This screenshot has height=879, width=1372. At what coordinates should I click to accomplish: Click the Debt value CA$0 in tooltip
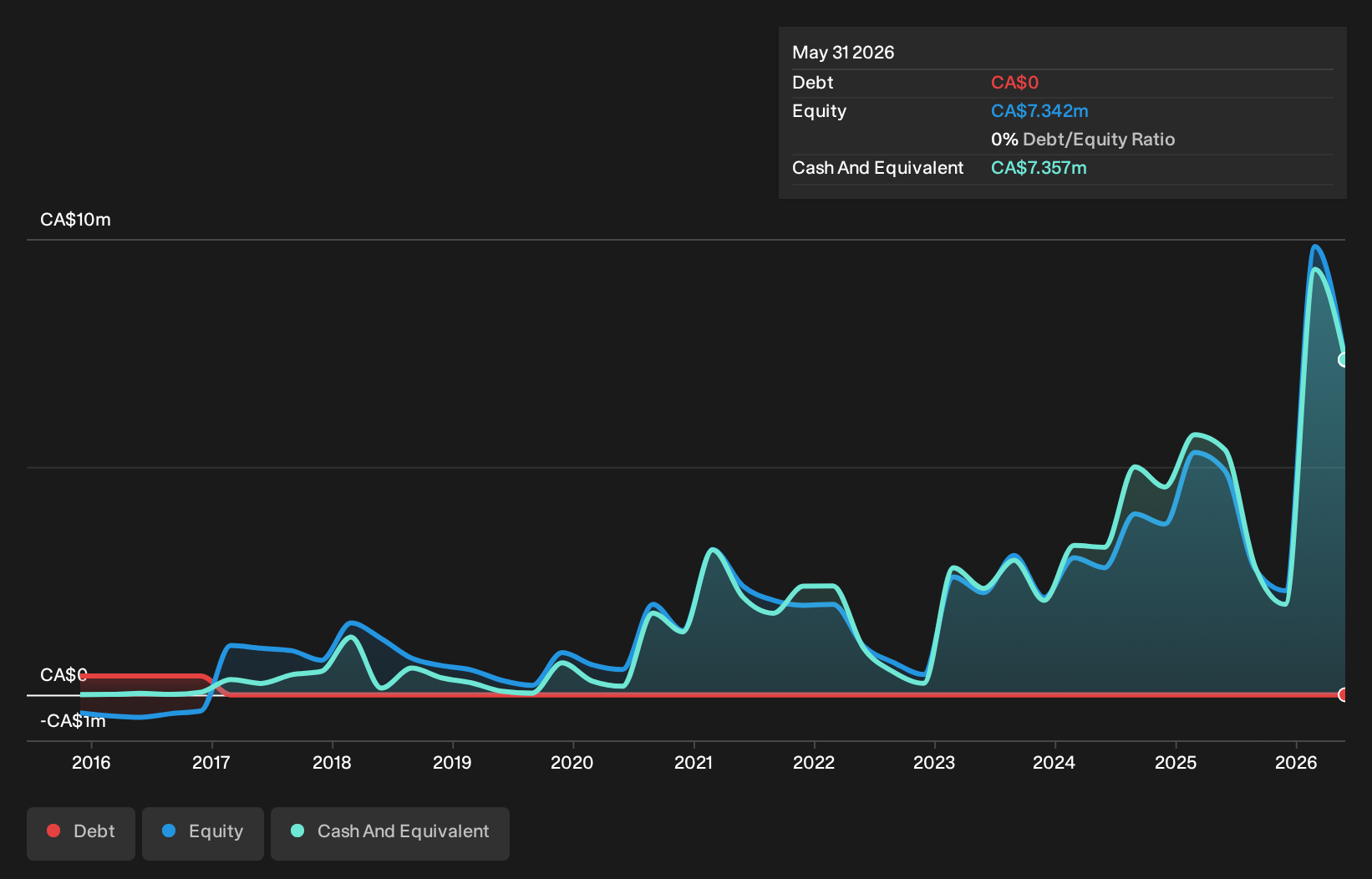(x=1014, y=83)
